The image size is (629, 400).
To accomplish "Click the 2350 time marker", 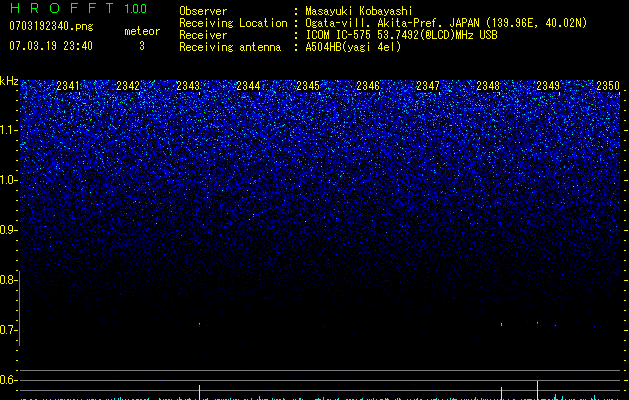I will [x=608, y=85].
